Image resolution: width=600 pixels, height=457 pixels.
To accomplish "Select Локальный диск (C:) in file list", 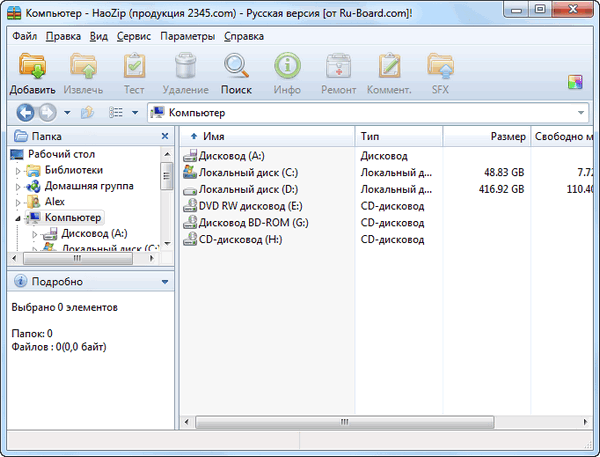I will 248,172.
